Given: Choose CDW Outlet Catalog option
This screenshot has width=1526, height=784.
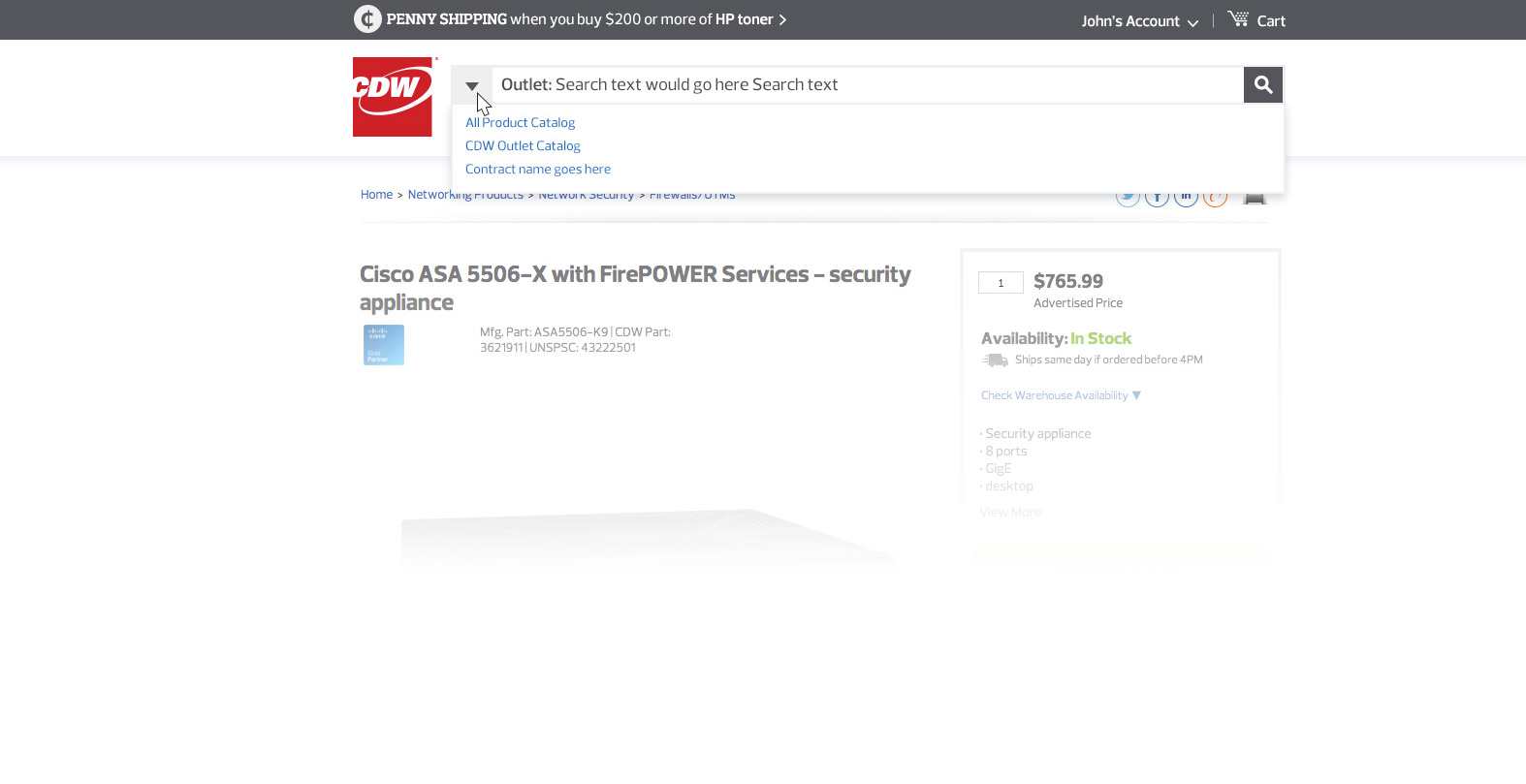Looking at the screenshot, I should tap(523, 146).
